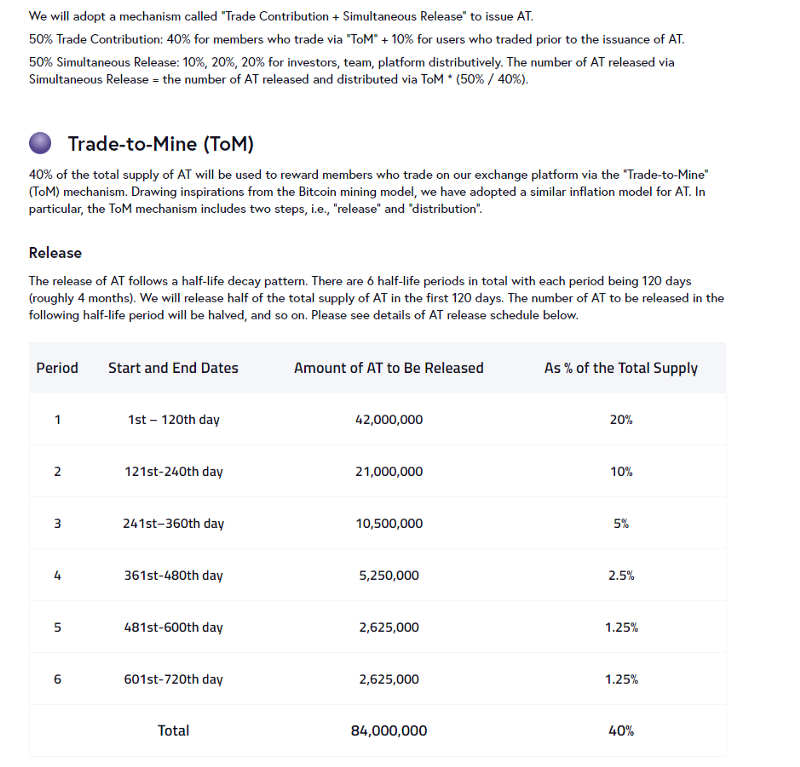This screenshot has width=800, height=767.
Task: Click the "Trade-to-Mine (ToM)" section heading
Action: pyautogui.click(x=160, y=143)
